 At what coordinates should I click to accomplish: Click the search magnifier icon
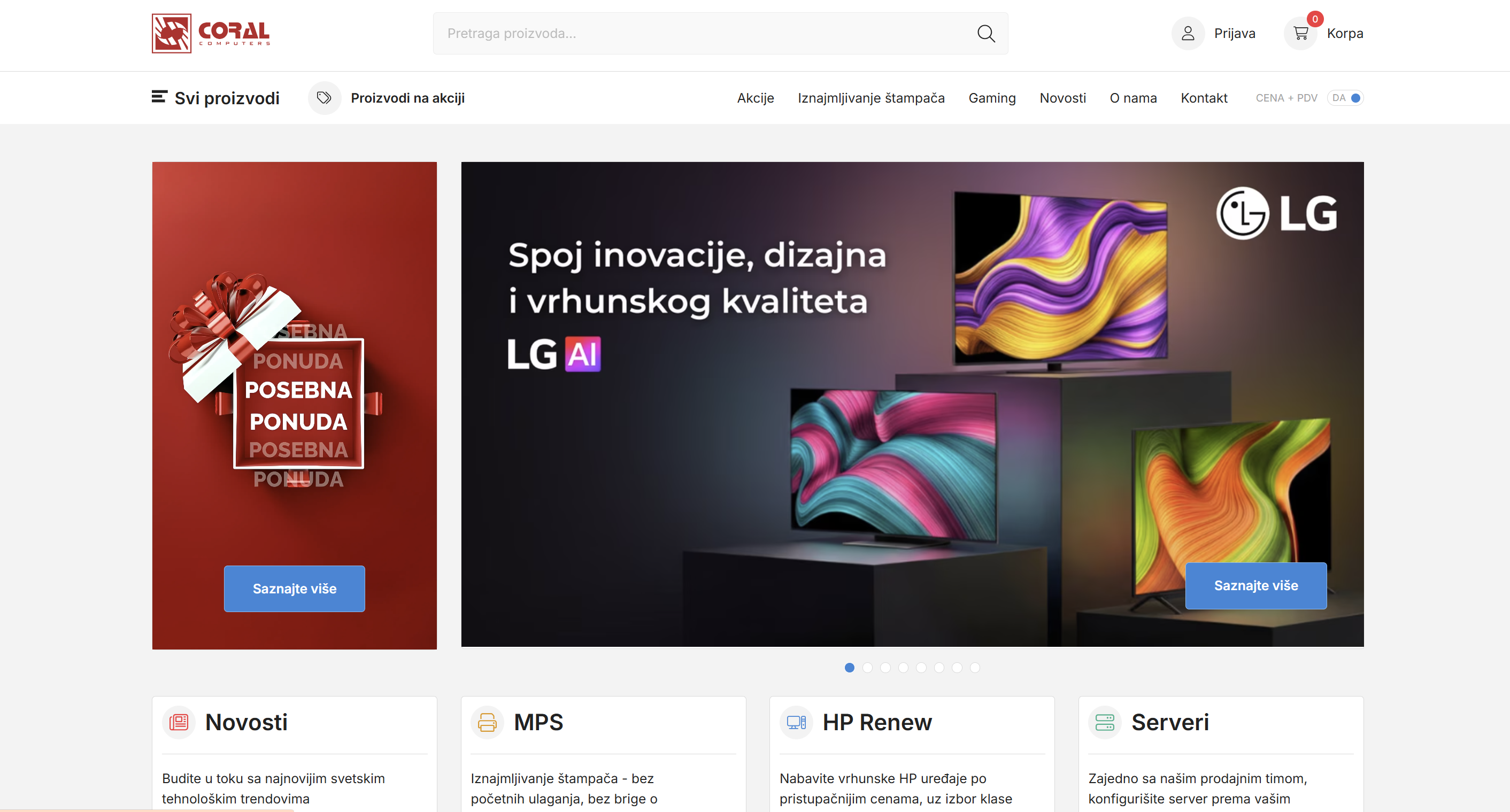click(986, 33)
